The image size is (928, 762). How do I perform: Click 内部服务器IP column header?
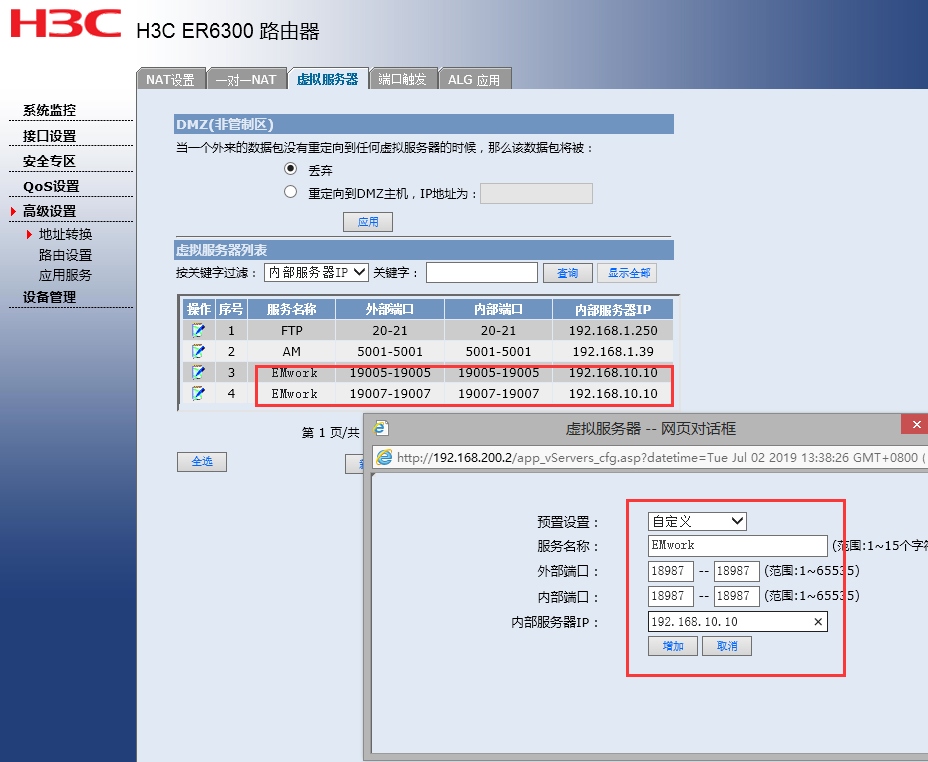point(613,309)
